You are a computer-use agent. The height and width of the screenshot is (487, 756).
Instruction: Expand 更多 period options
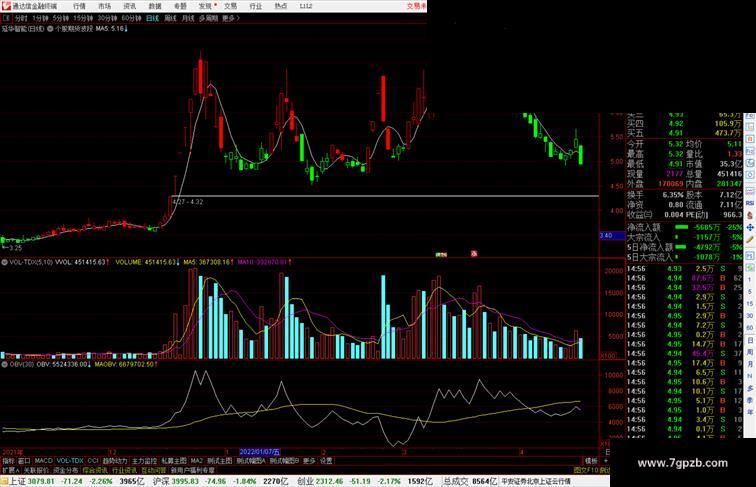click(230, 18)
